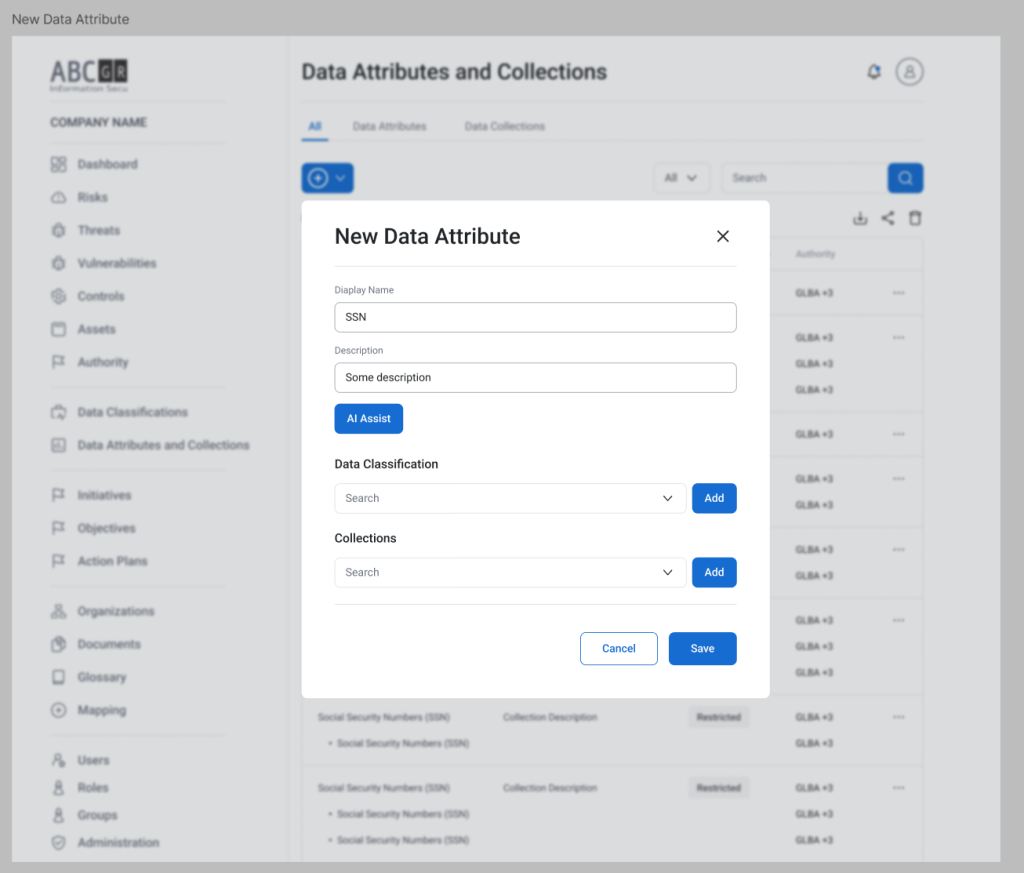Close the New Data Attribute dialog

click(723, 236)
